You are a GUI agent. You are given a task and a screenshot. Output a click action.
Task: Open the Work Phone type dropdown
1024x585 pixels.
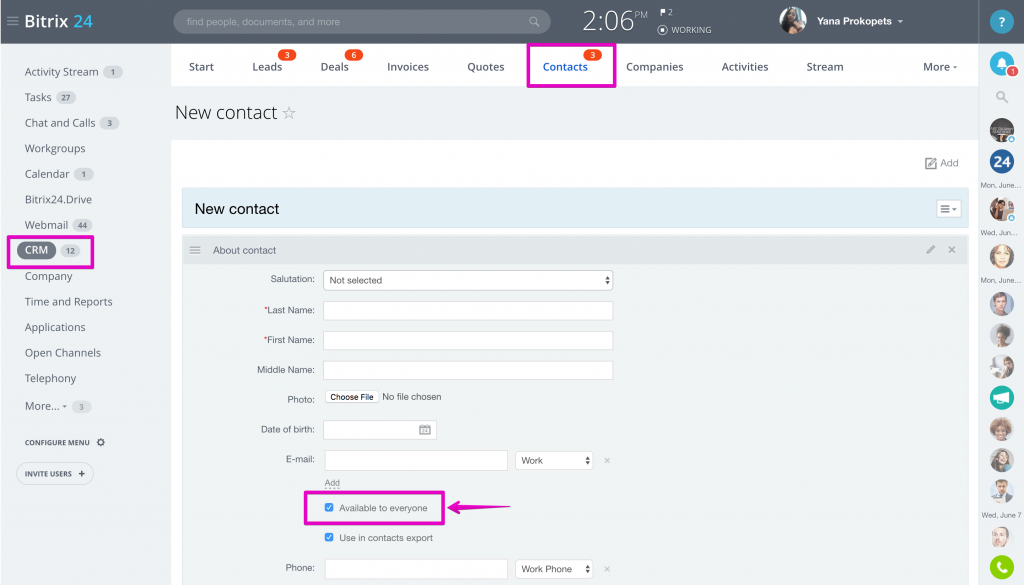(x=554, y=569)
